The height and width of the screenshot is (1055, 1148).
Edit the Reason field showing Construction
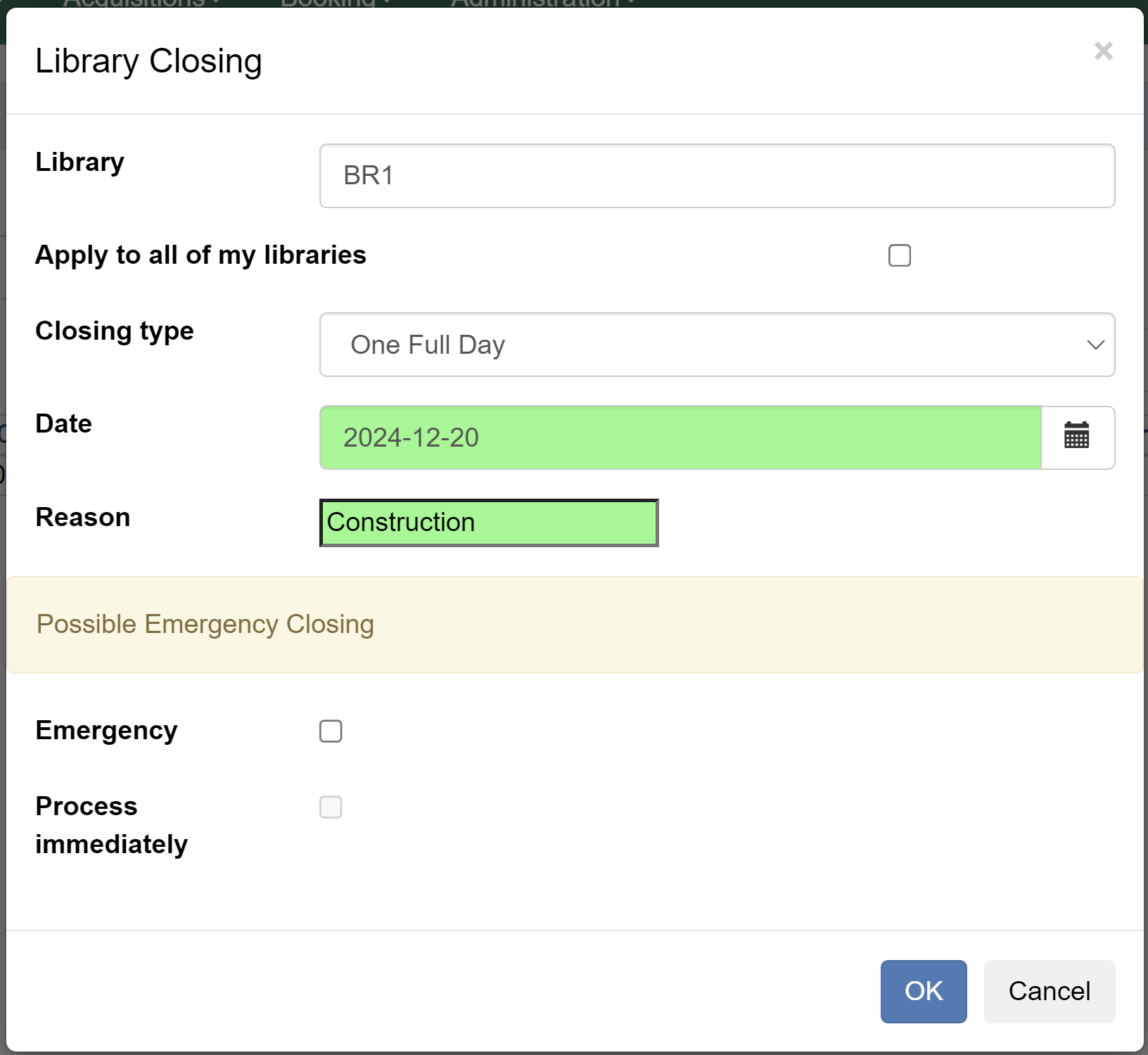click(488, 522)
